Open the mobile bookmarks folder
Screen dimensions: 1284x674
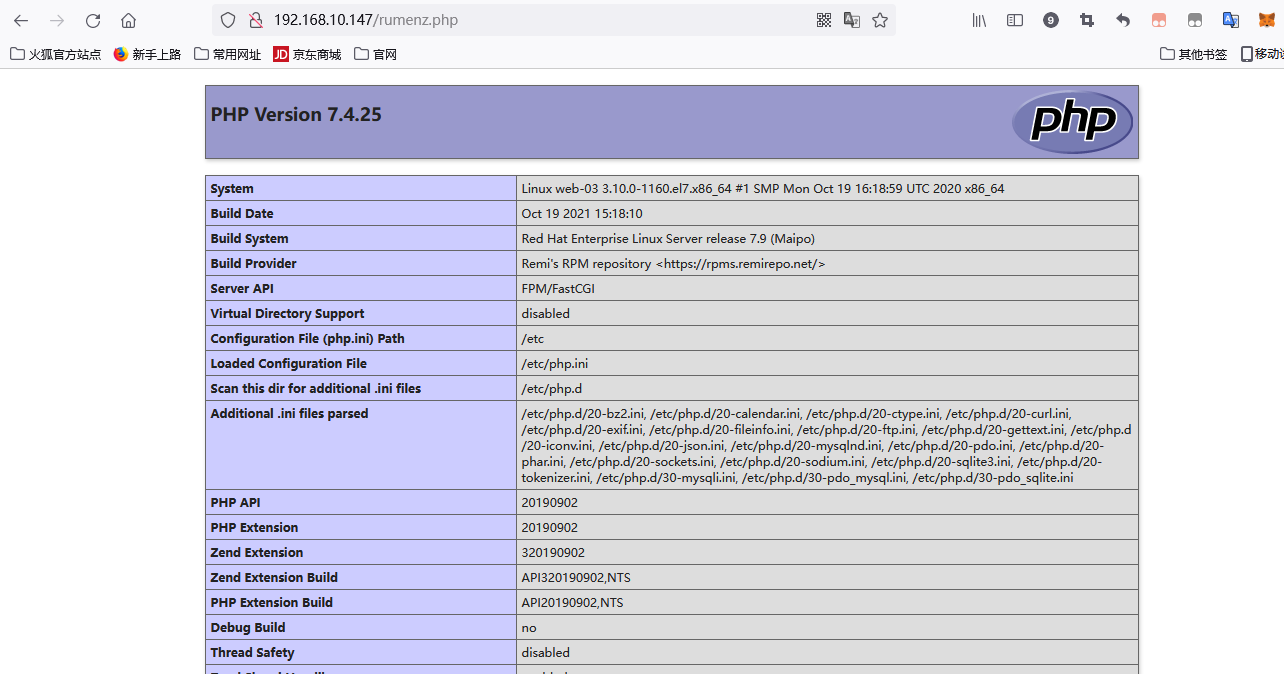(1262, 54)
